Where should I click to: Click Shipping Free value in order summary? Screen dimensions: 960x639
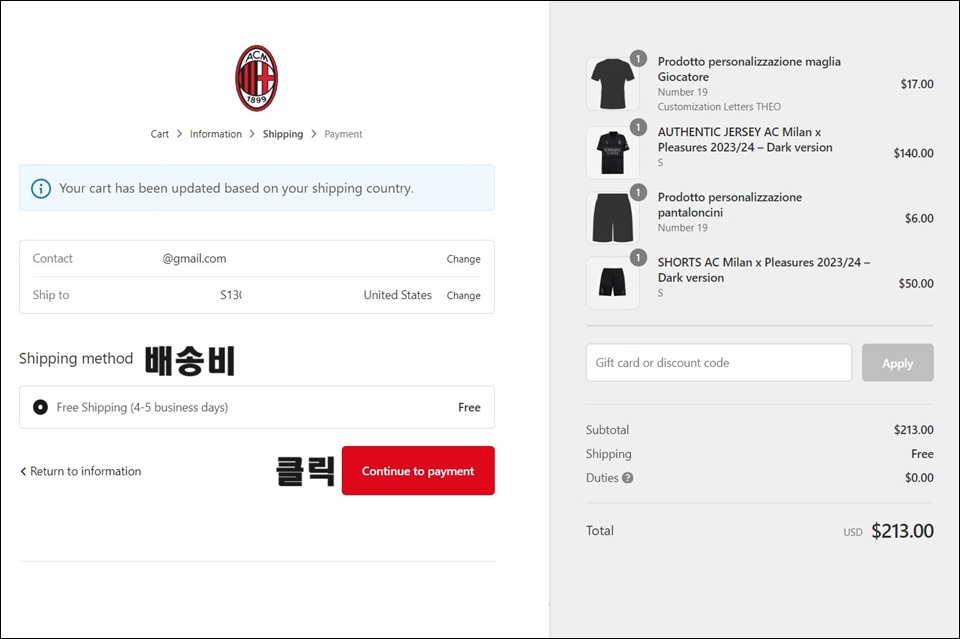coord(922,454)
